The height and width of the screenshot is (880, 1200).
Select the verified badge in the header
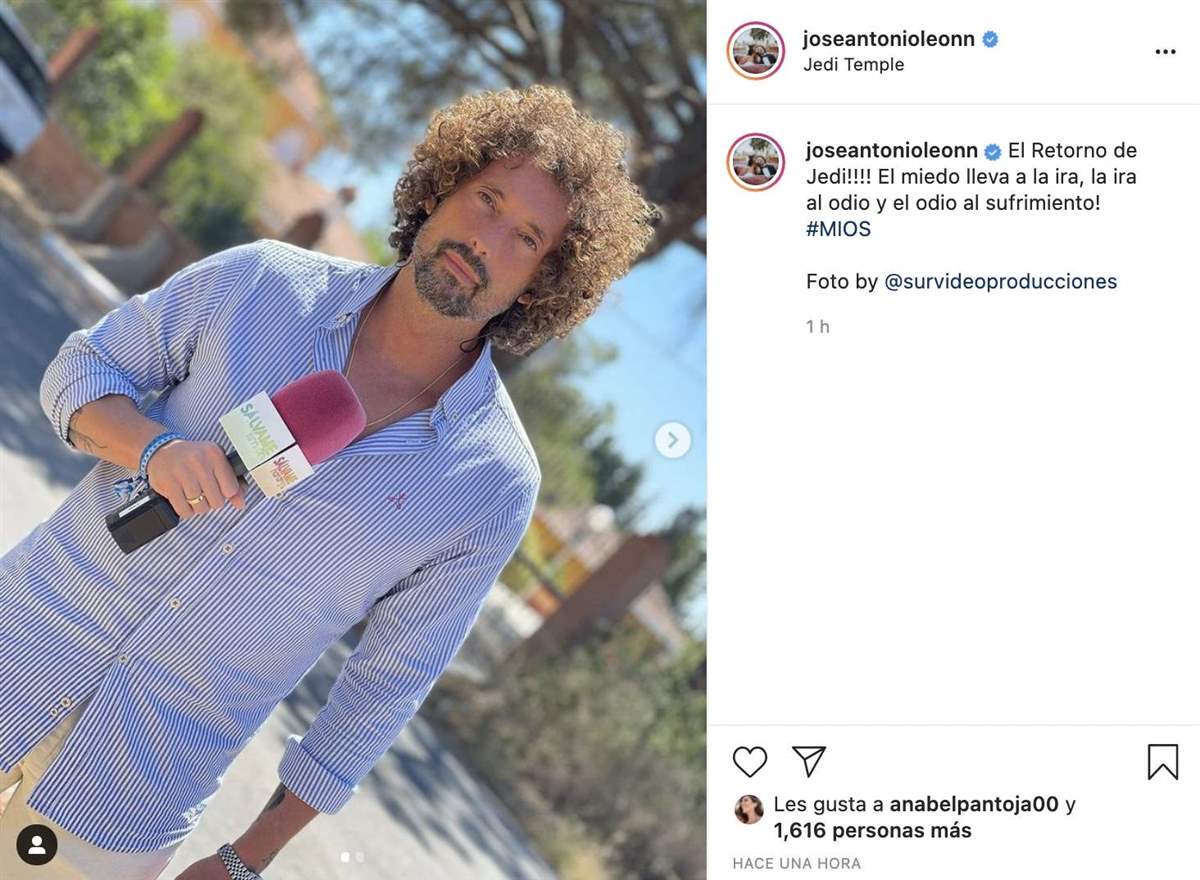990,40
